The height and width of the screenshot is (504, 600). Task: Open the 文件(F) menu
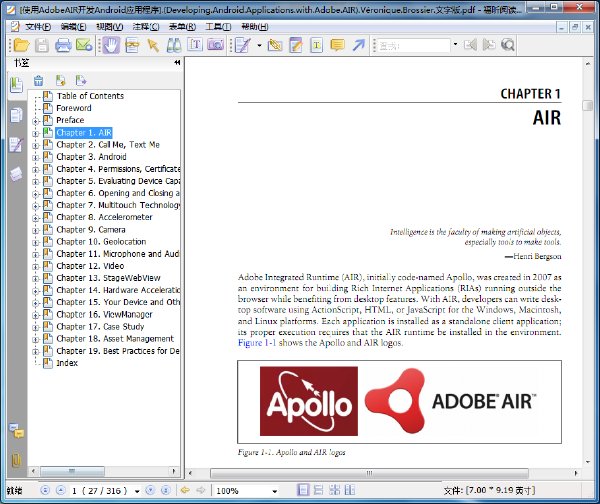click(38, 27)
